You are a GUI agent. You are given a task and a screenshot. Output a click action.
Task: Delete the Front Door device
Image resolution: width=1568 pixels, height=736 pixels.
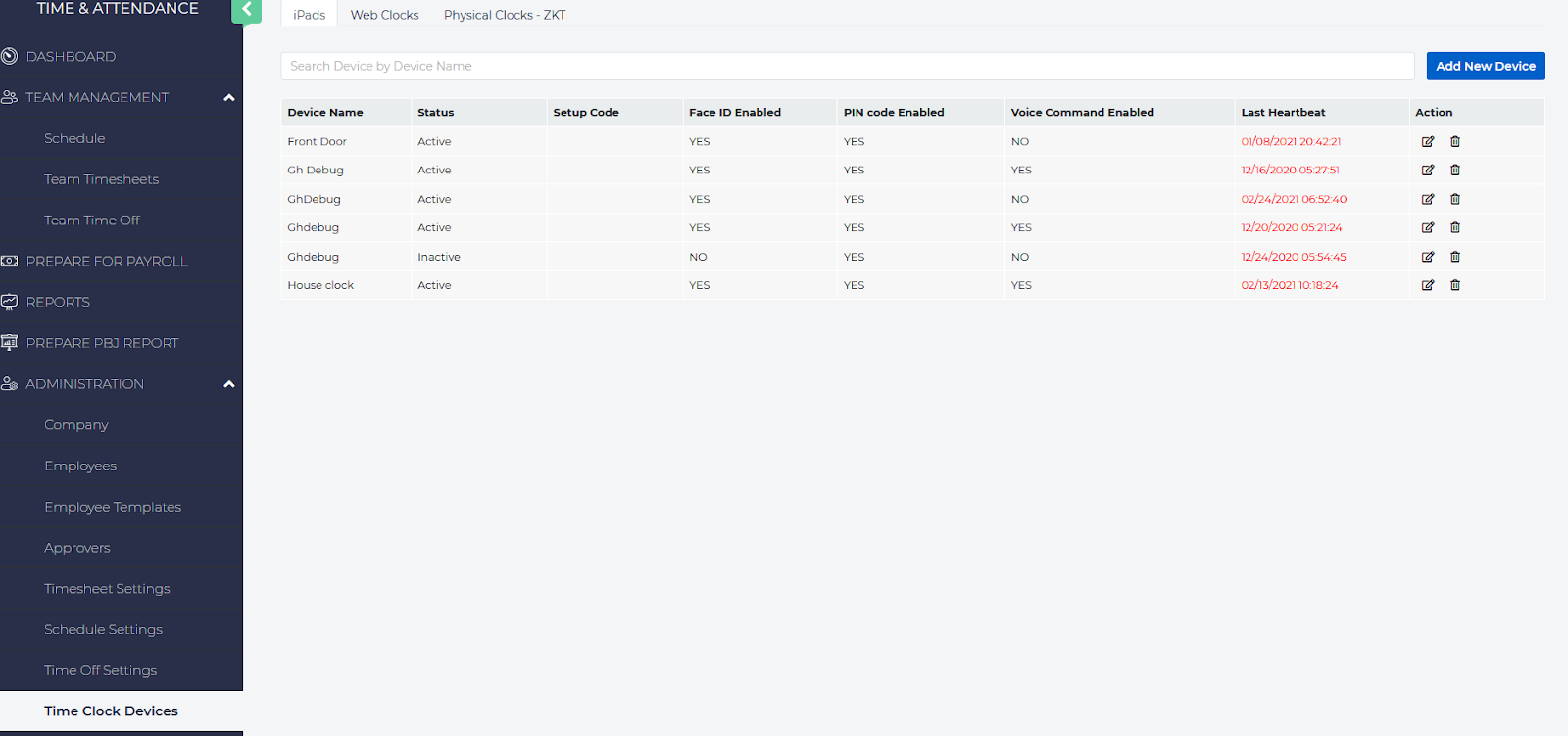1455,141
